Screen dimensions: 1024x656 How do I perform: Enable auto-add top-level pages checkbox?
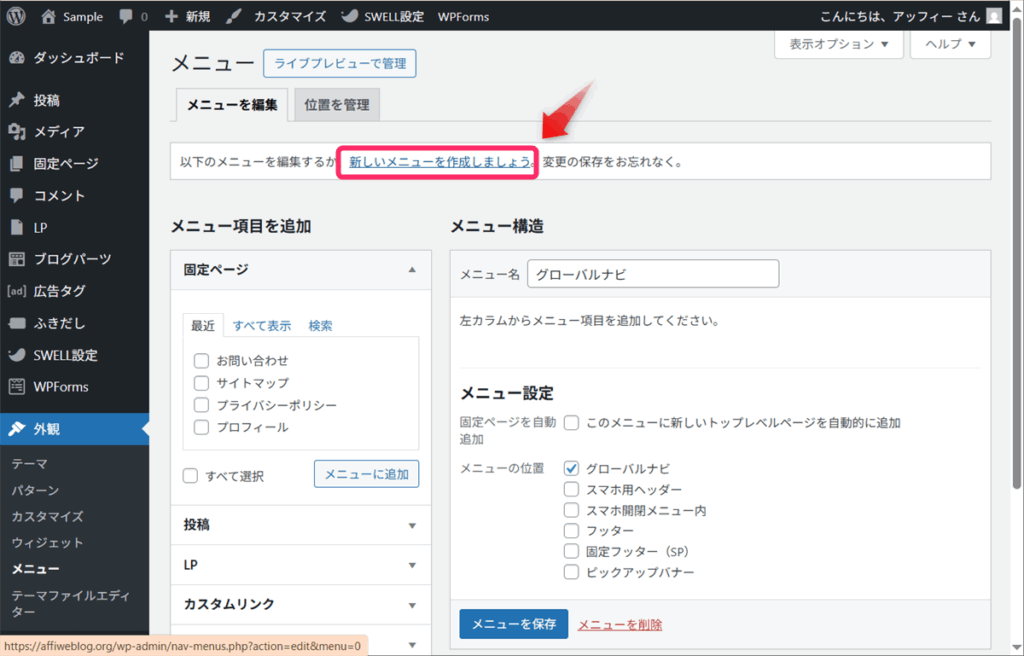tap(571, 423)
